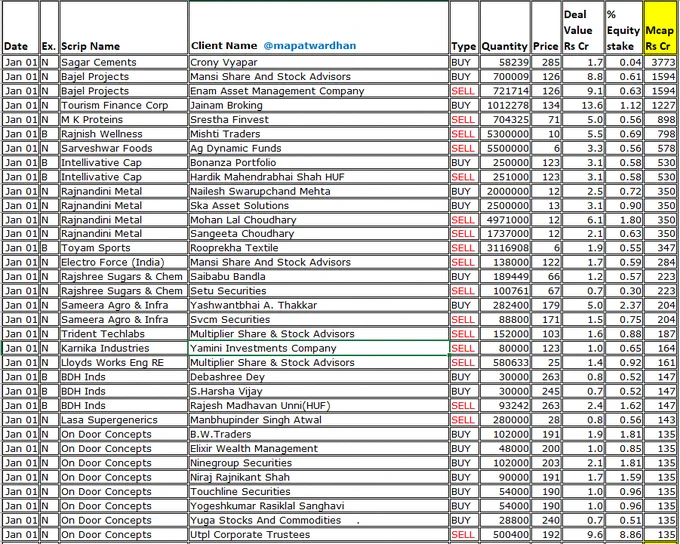Select the Quantity column header
The height and width of the screenshot is (544, 680).
(505, 28)
